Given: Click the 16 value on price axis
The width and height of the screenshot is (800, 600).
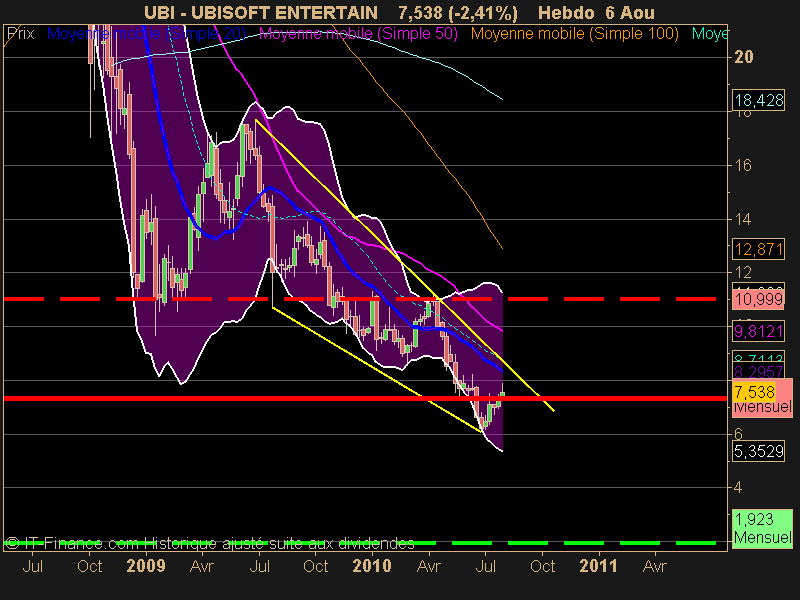Looking at the screenshot, I should [743, 165].
